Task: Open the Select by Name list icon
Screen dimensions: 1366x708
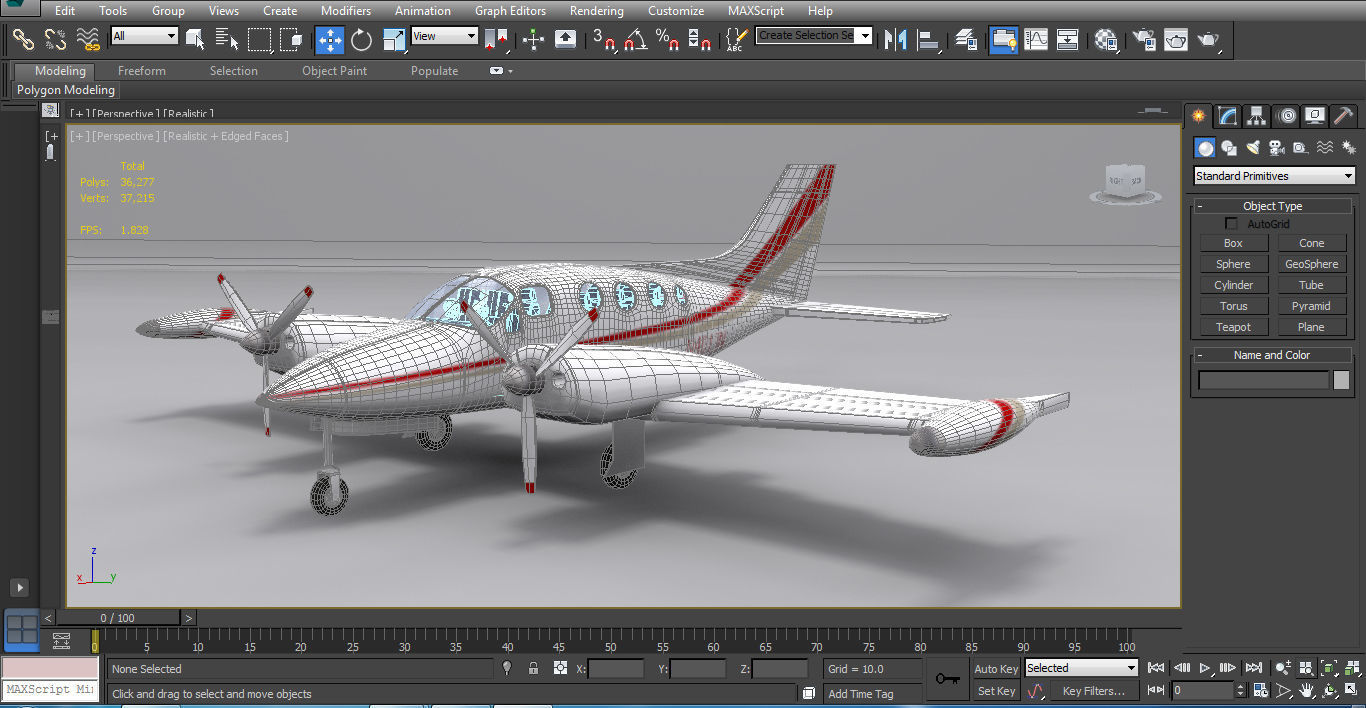Action: tap(227, 40)
